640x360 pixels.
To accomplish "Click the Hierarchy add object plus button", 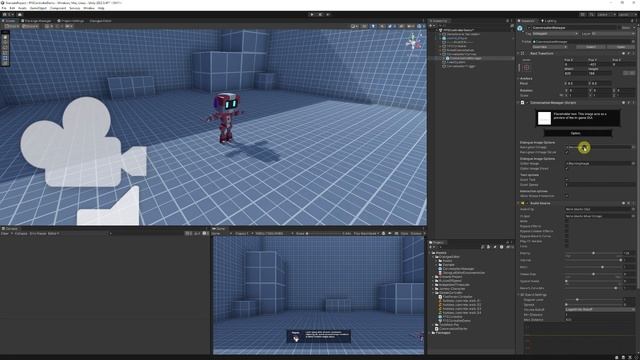I will click(x=431, y=26).
